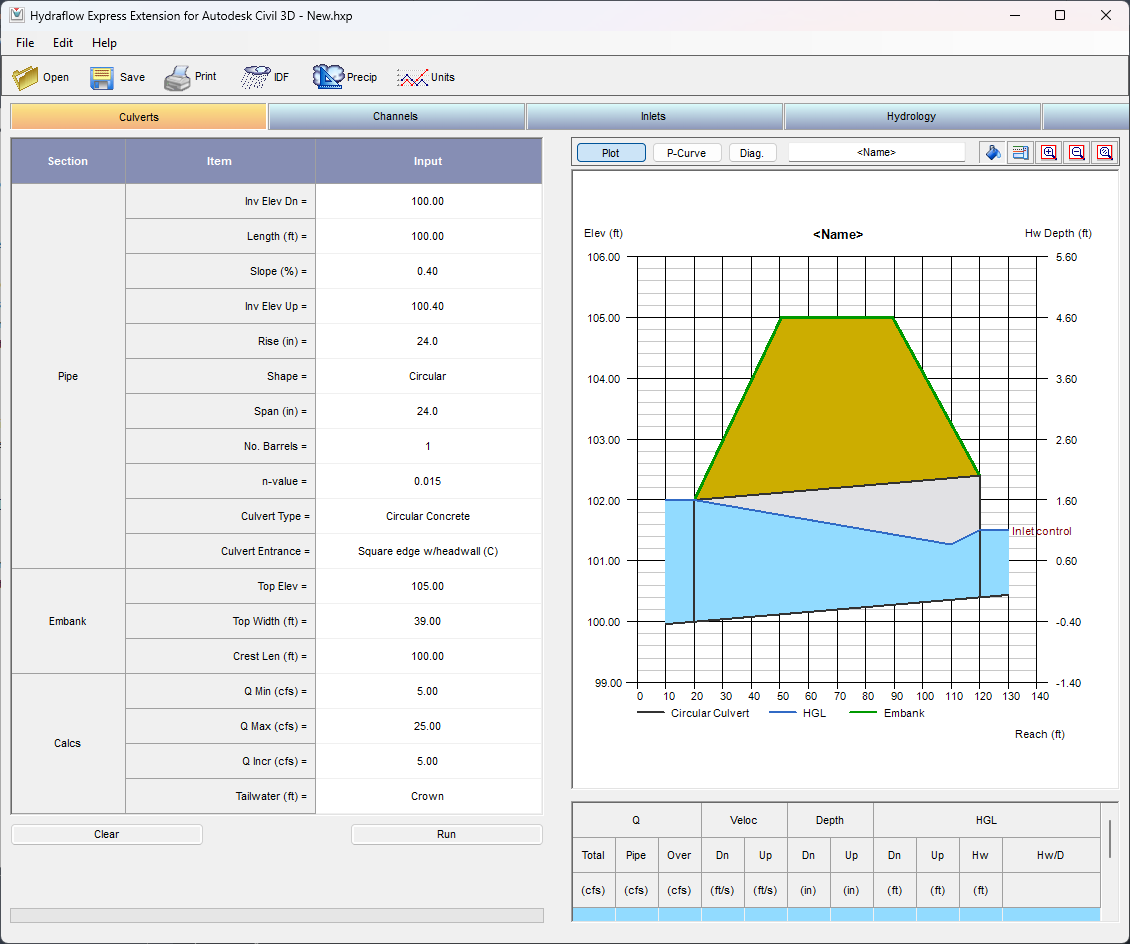Open the Culvert Type field showing Circular Concrete
Viewport: 1130px width, 944px height.
coord(428,516)
